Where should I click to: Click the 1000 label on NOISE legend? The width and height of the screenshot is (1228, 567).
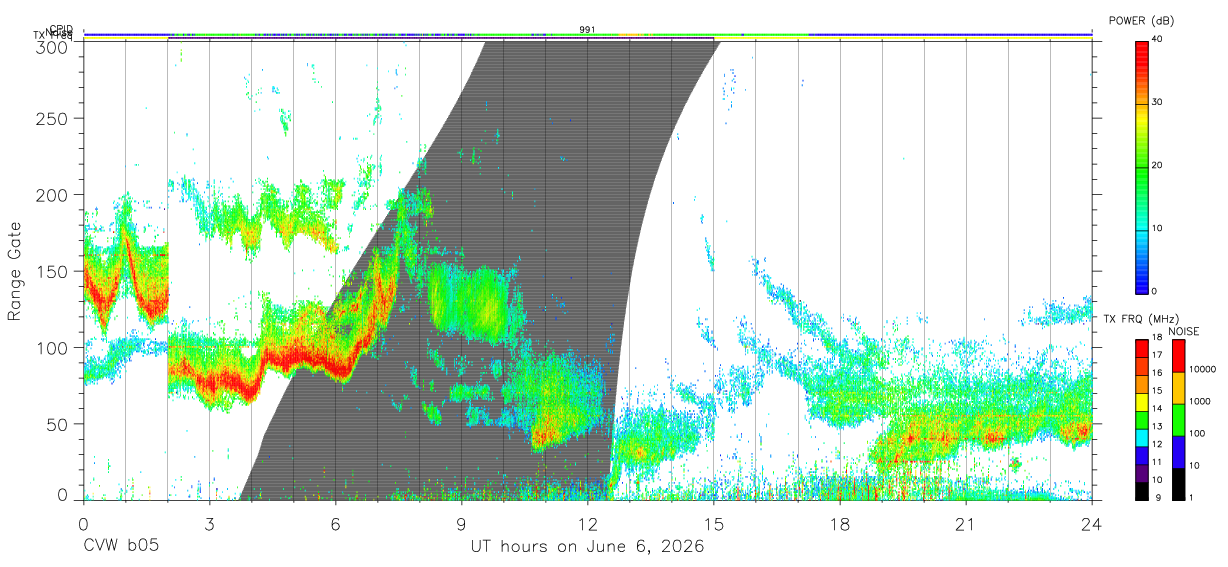point(1200,400)
